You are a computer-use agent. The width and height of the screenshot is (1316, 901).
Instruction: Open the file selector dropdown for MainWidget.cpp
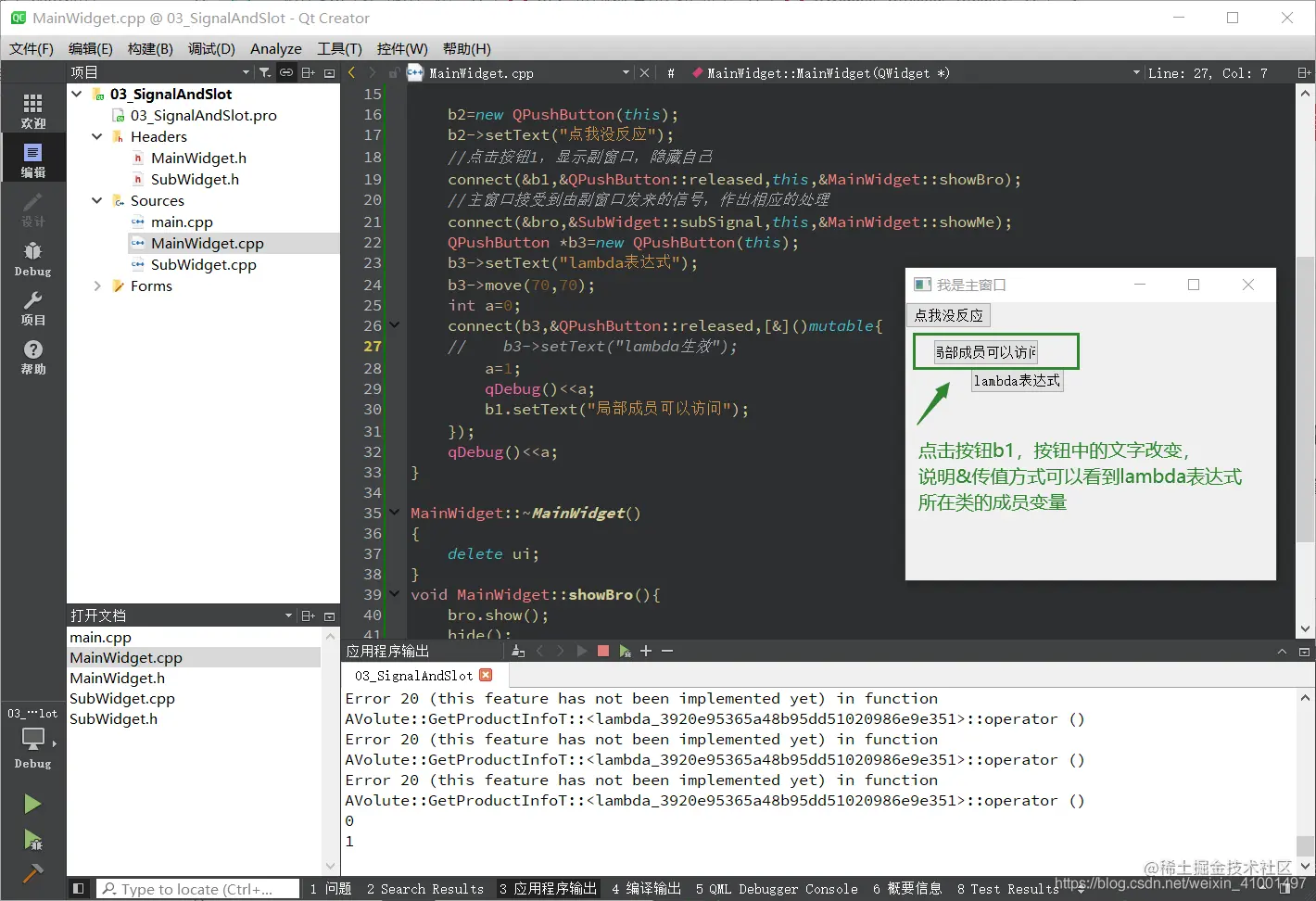[x=626, y=72]
